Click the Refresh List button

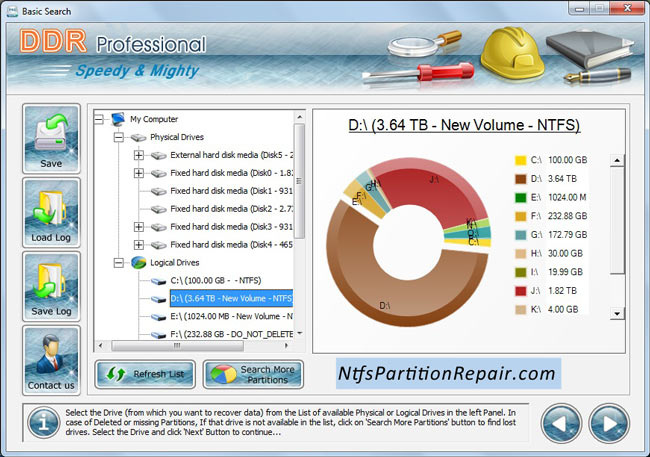coord(145,374)
